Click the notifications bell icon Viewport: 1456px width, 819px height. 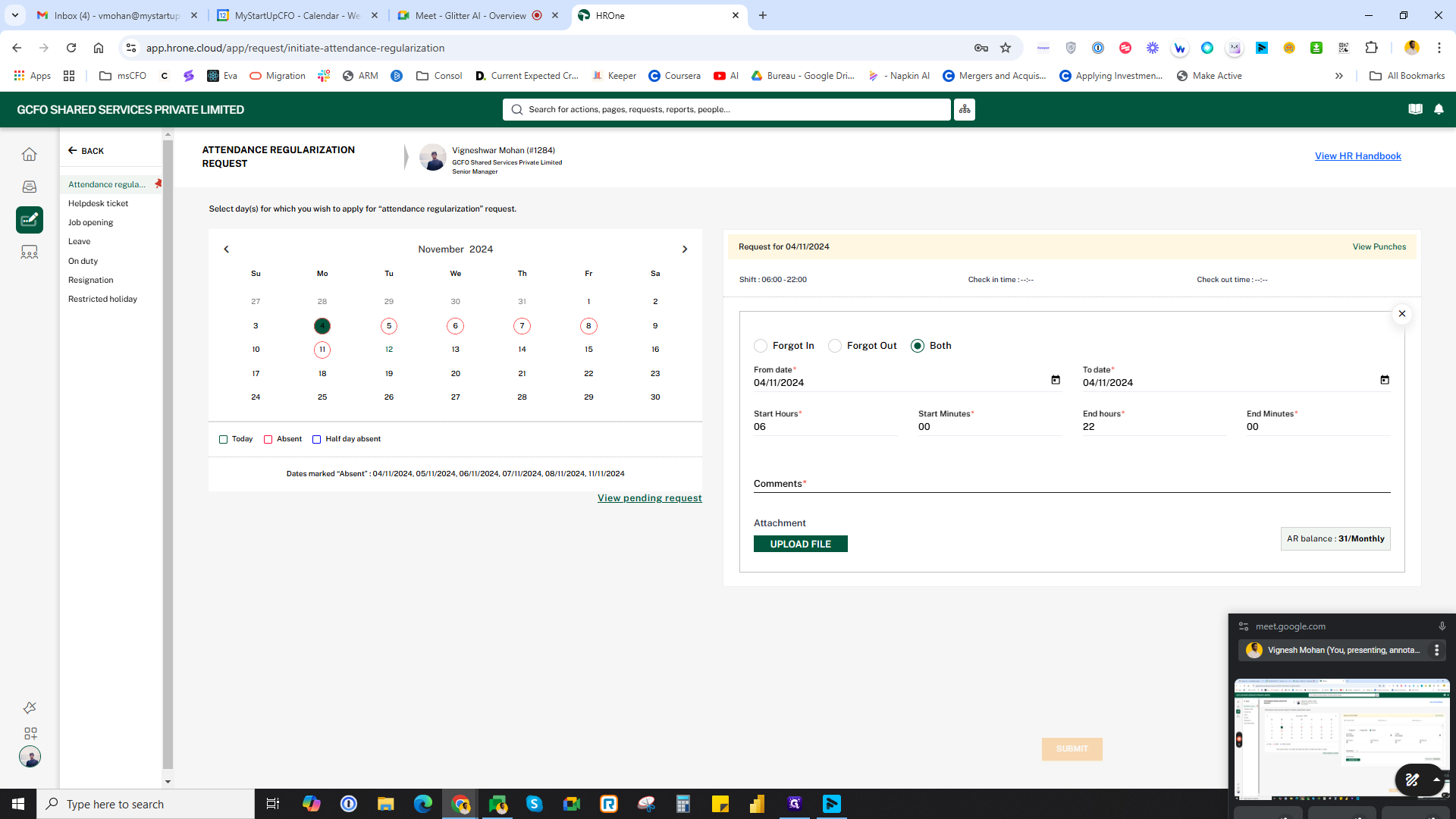[1439, 109]
